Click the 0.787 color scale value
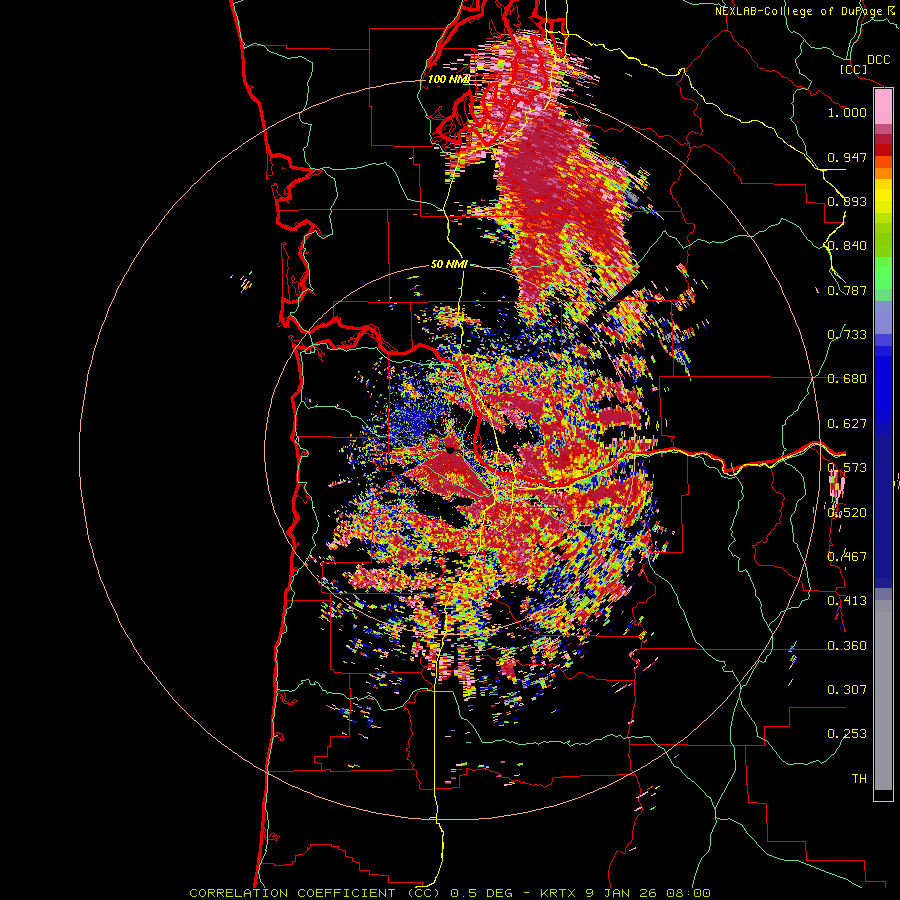The height and width of the screenshot is (900, 900). tap(847, 290)
